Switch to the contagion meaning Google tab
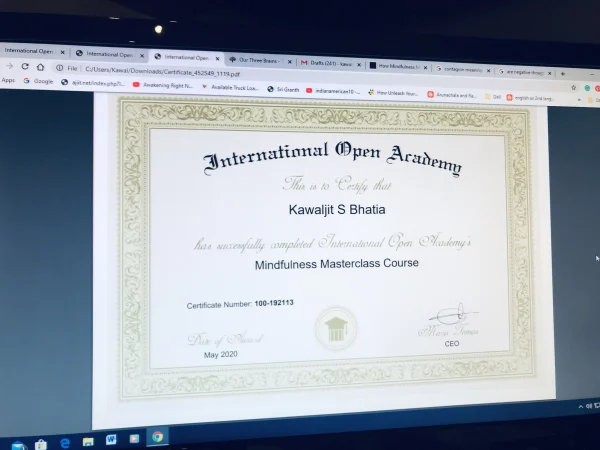The image size is (600, 450). click(462, 70)
